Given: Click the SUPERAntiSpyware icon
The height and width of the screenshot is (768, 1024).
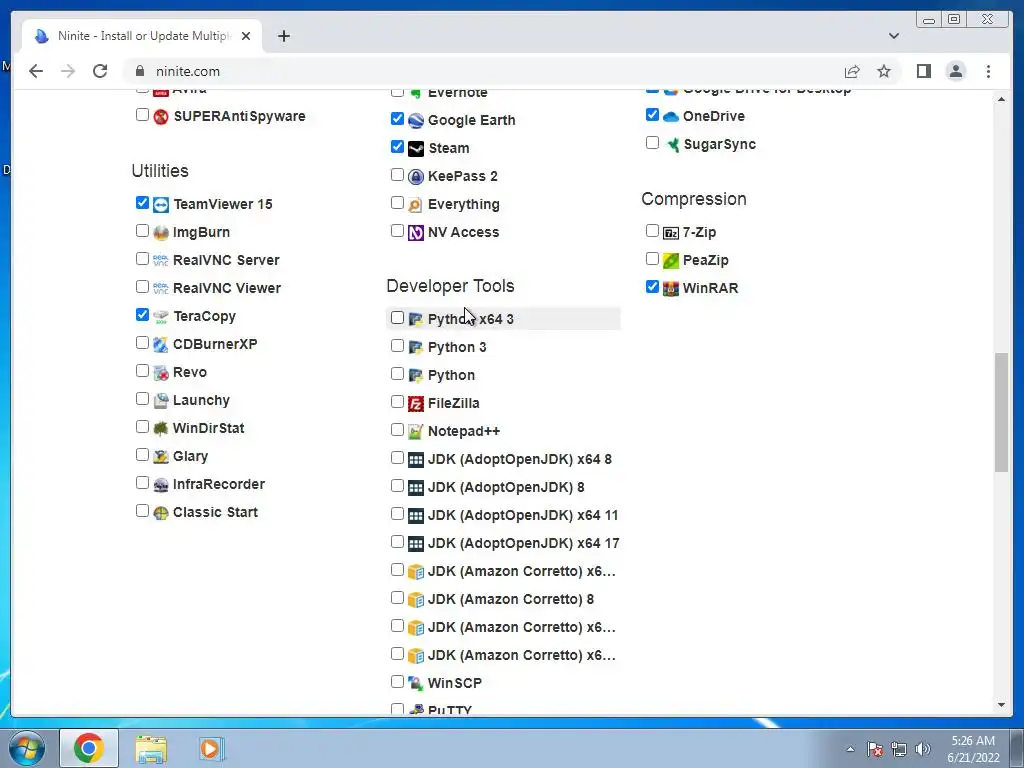Looking at the screenshot, I should (x=161, y=116).
